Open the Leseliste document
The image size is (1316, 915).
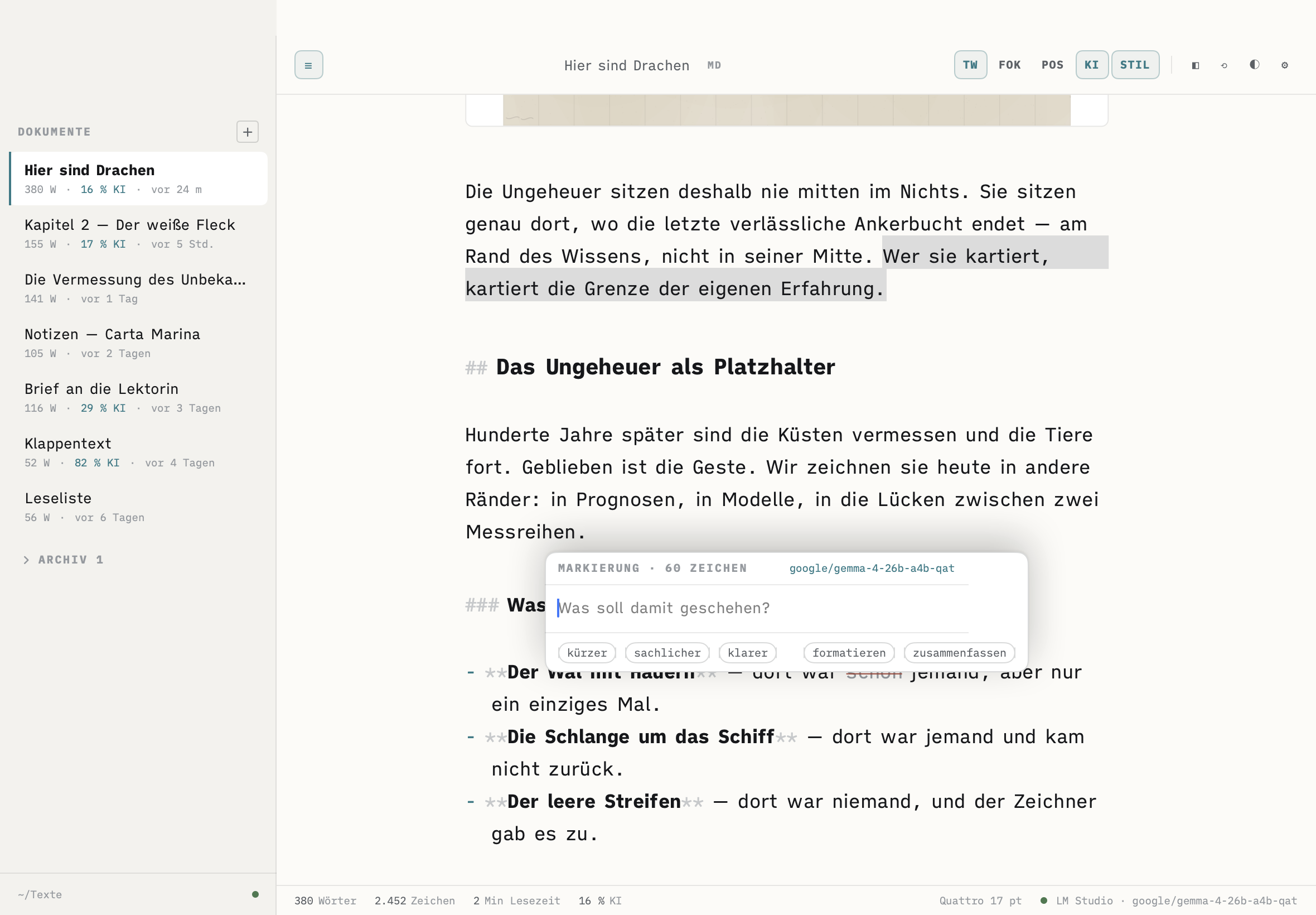coord(139,507)
